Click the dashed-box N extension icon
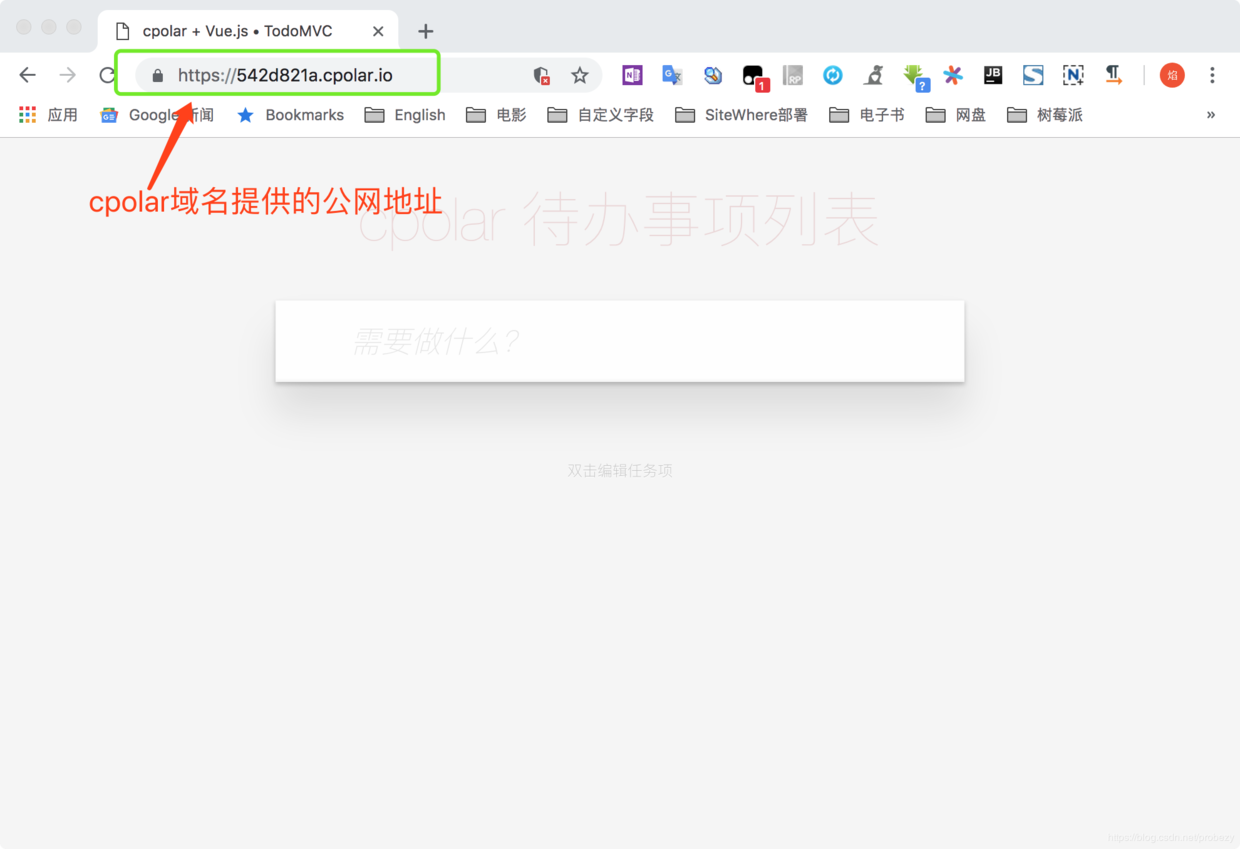This screenshot has width=1240, height=849. point(1073,75)
